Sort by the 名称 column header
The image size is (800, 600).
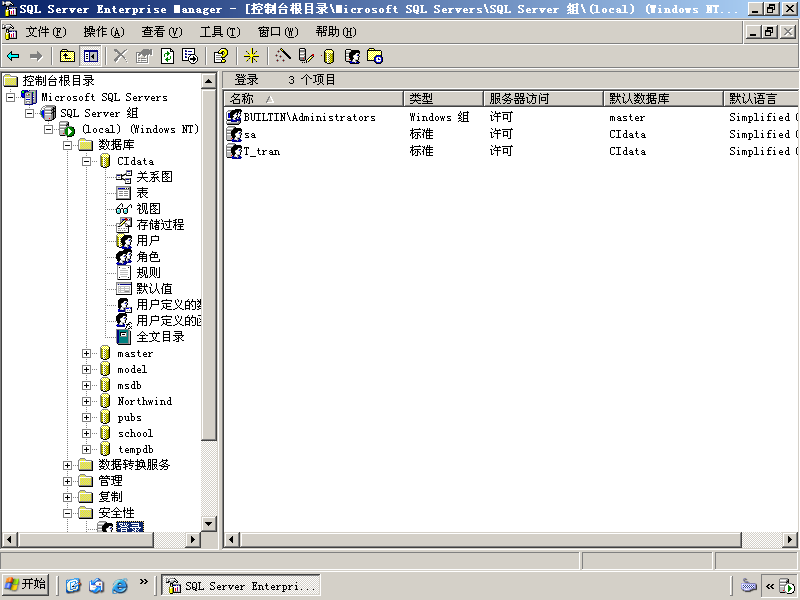coord(313,98)
